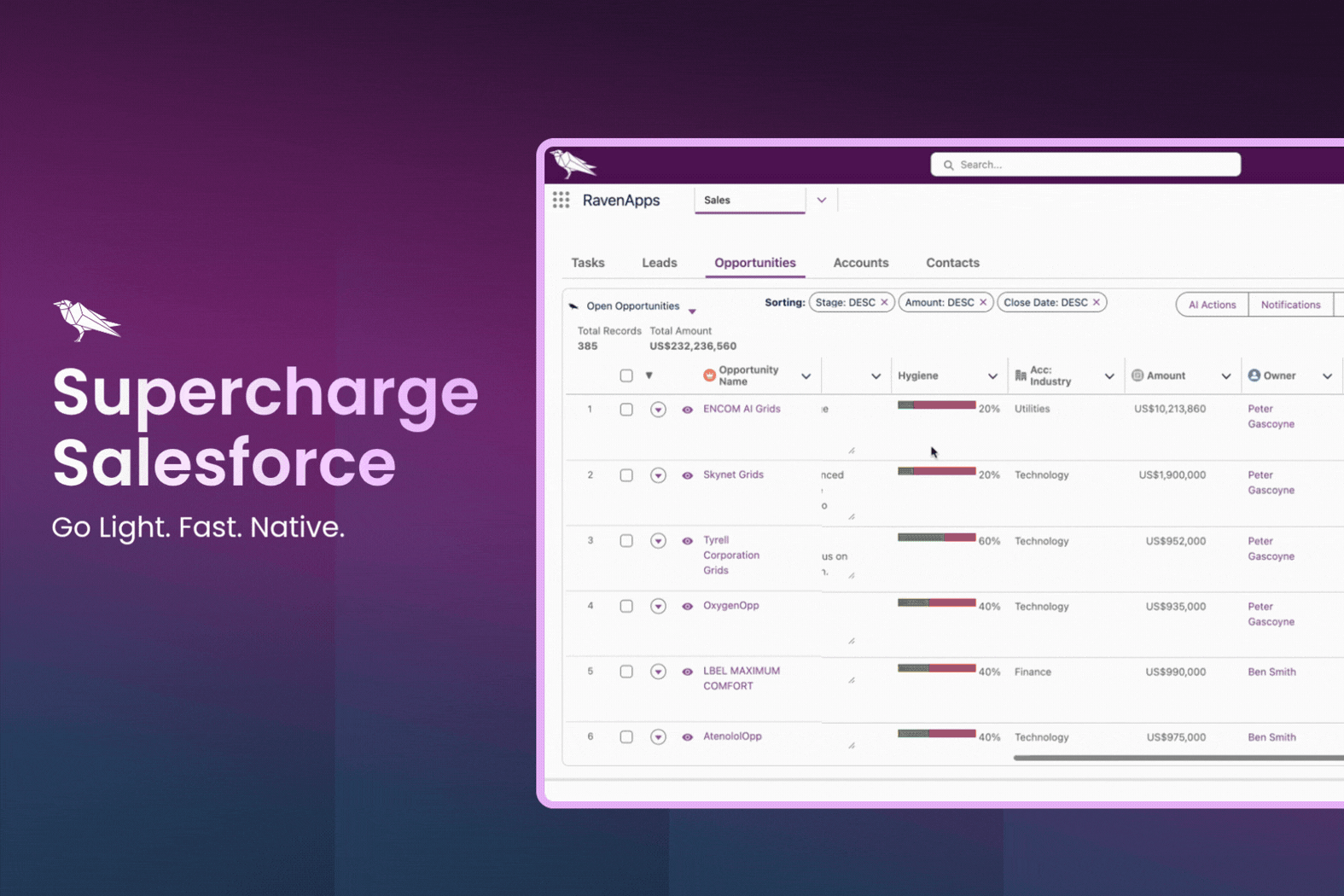Check the LBEL MAXIMUM COMFORT row checkbox
This screenshot has width=1344, height=896.
(x=626, y=672)
